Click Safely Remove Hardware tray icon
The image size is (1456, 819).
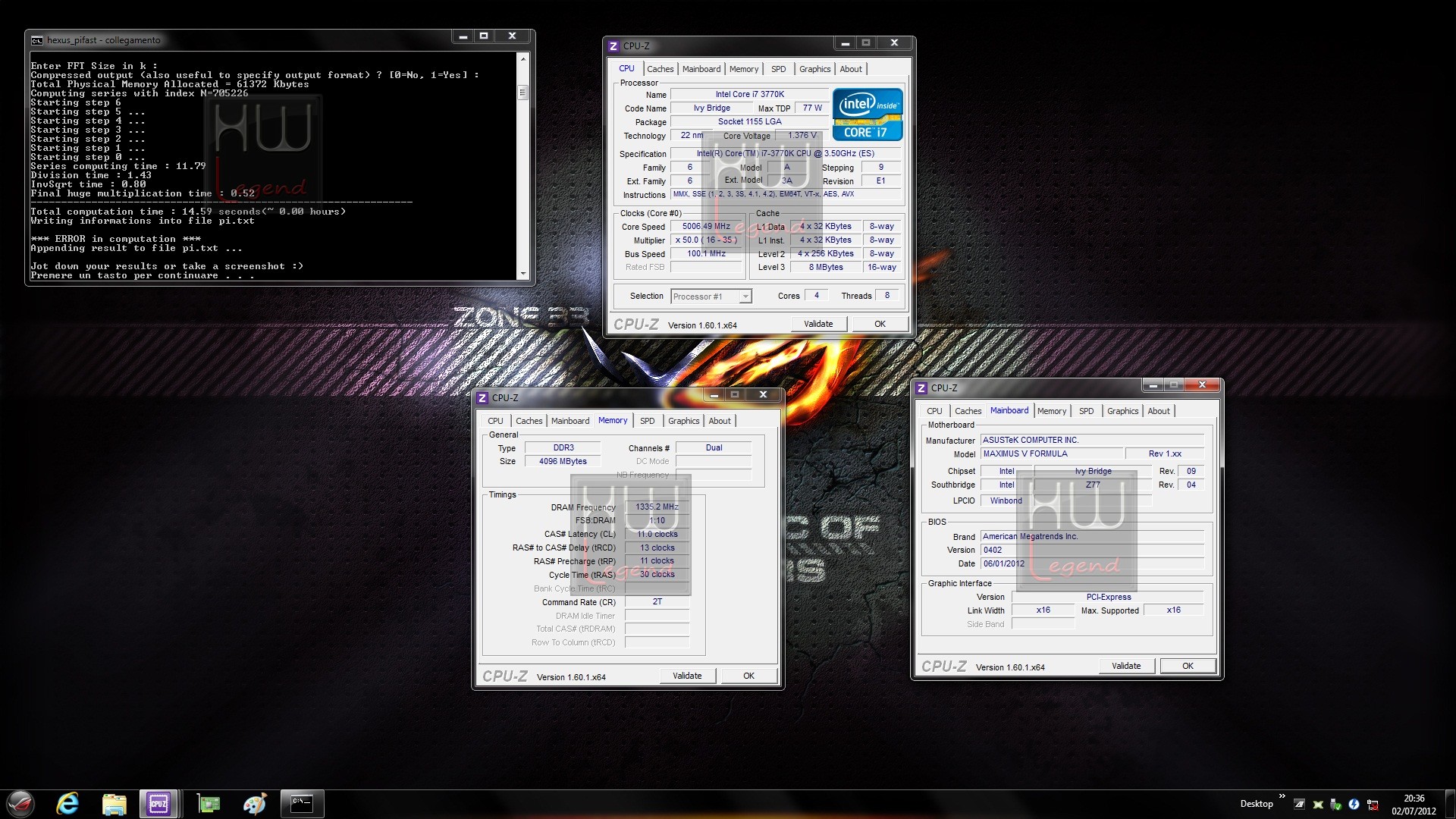(x=1335, y=804)
